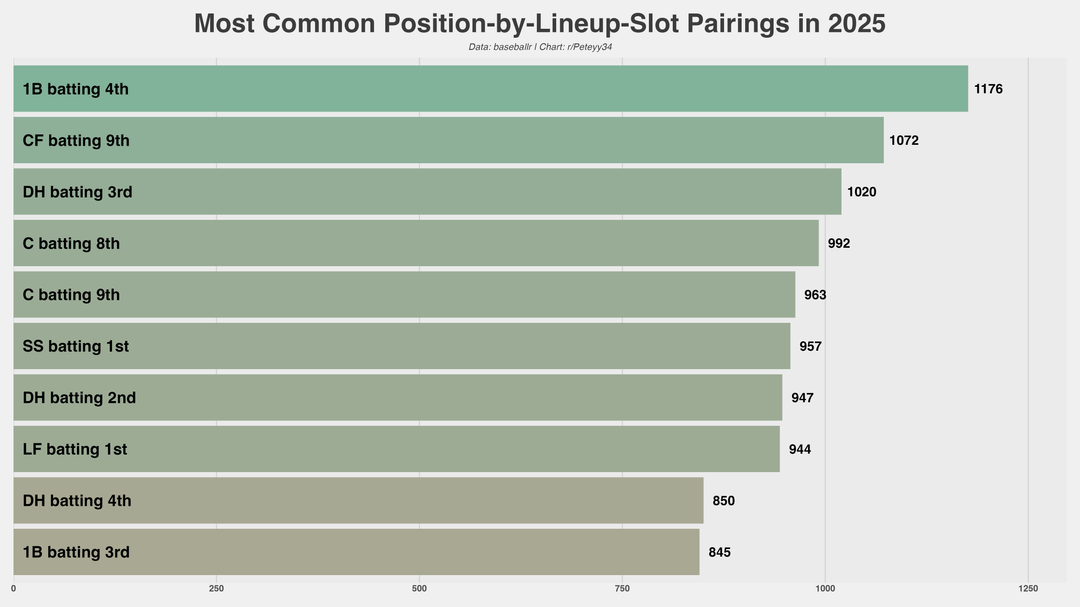Select the 1250 x-axis tick label
Viewport: 1080px width, 607px height.
coord(1028,588)
